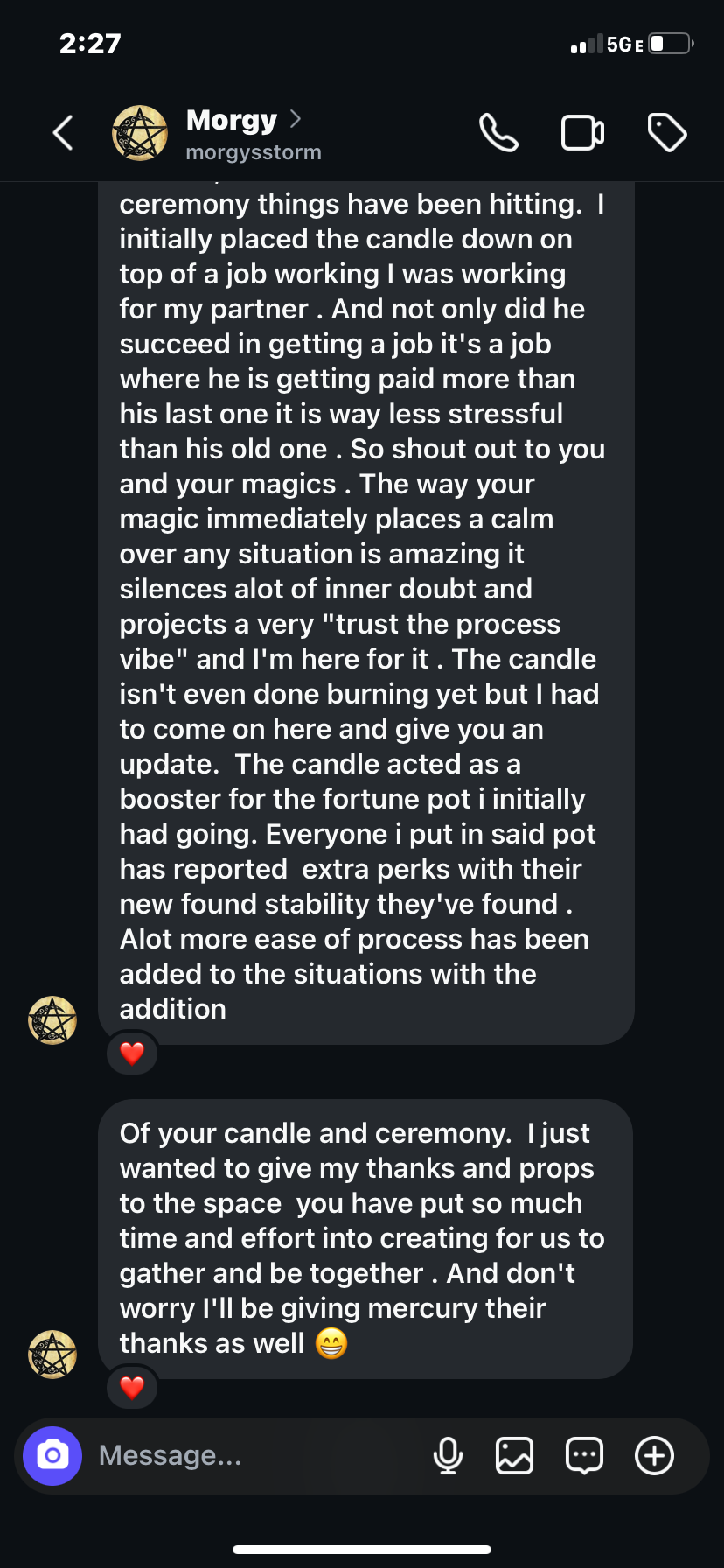
Task: Expand chat details via Morgy chevron
Action: click(x=296, y=118)
